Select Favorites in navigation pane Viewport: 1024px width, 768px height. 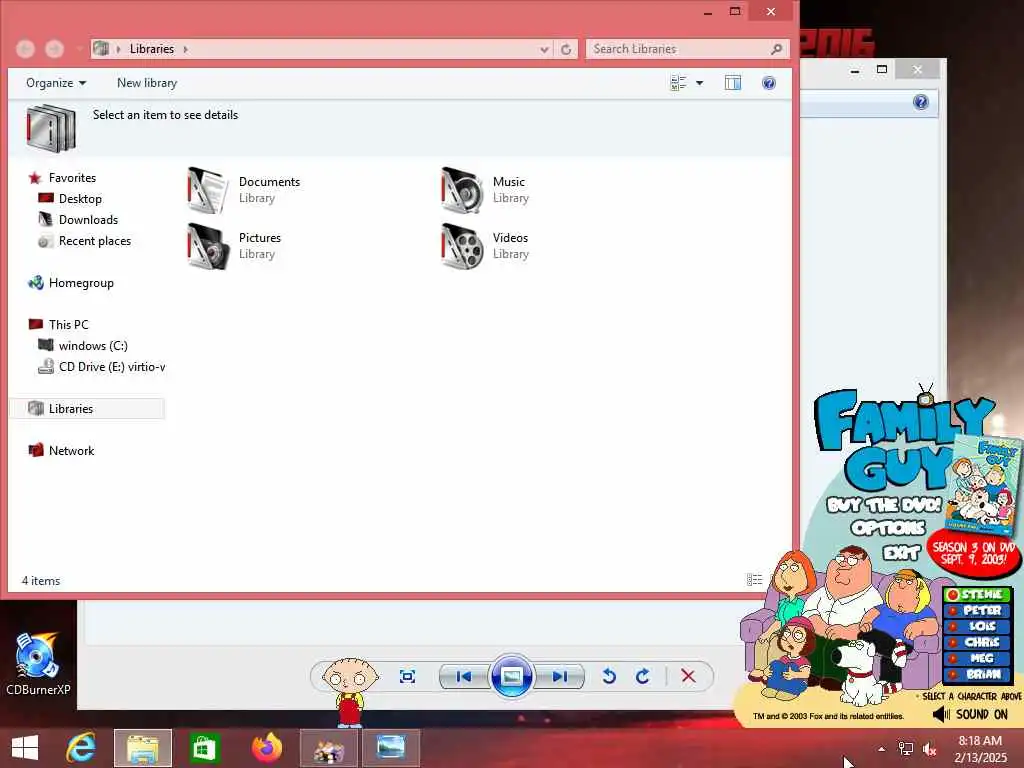[63, 178]
